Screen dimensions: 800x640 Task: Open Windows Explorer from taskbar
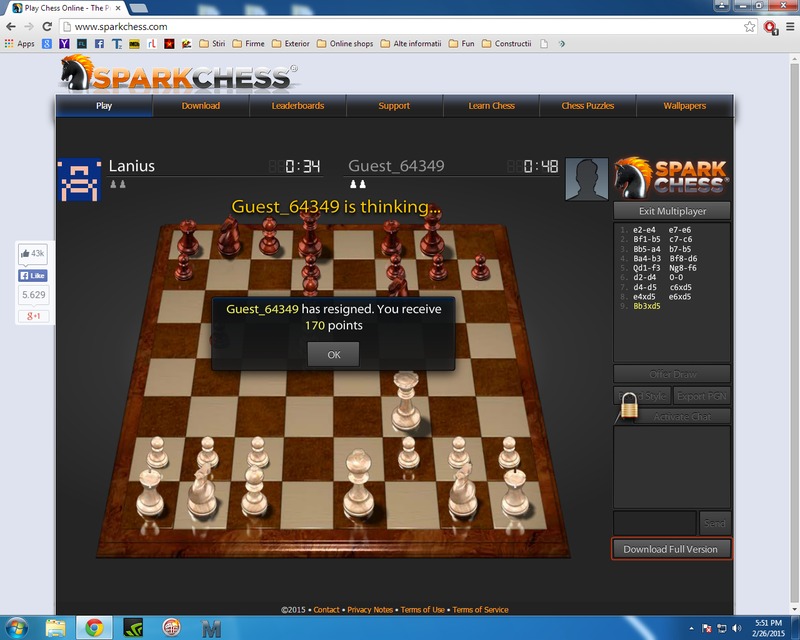tap(55, 628)
